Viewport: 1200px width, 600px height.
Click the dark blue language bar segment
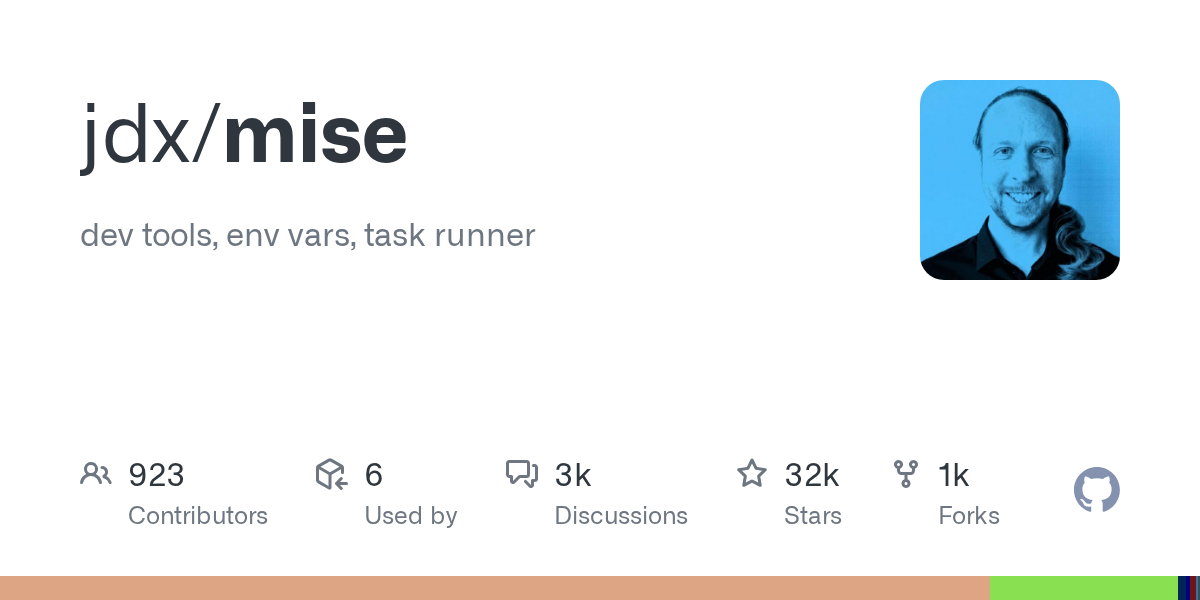(x=1183, y=588)
